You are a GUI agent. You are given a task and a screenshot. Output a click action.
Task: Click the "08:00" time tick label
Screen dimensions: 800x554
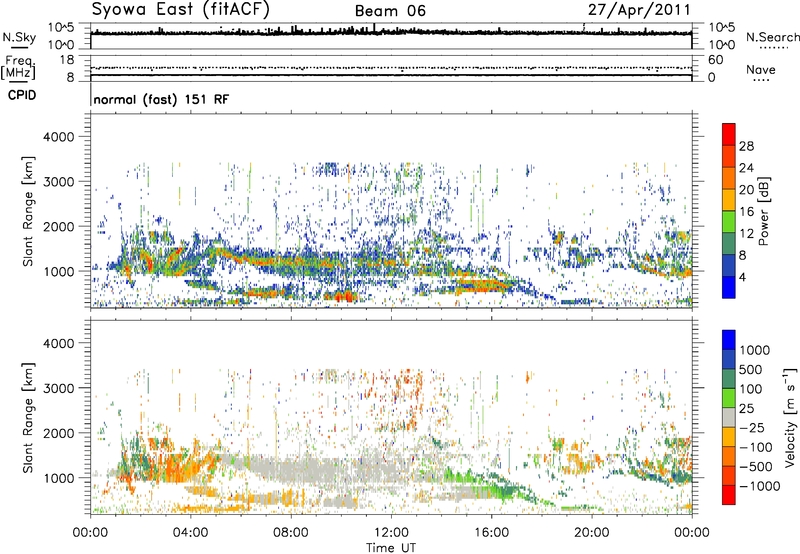click(291, 533)
